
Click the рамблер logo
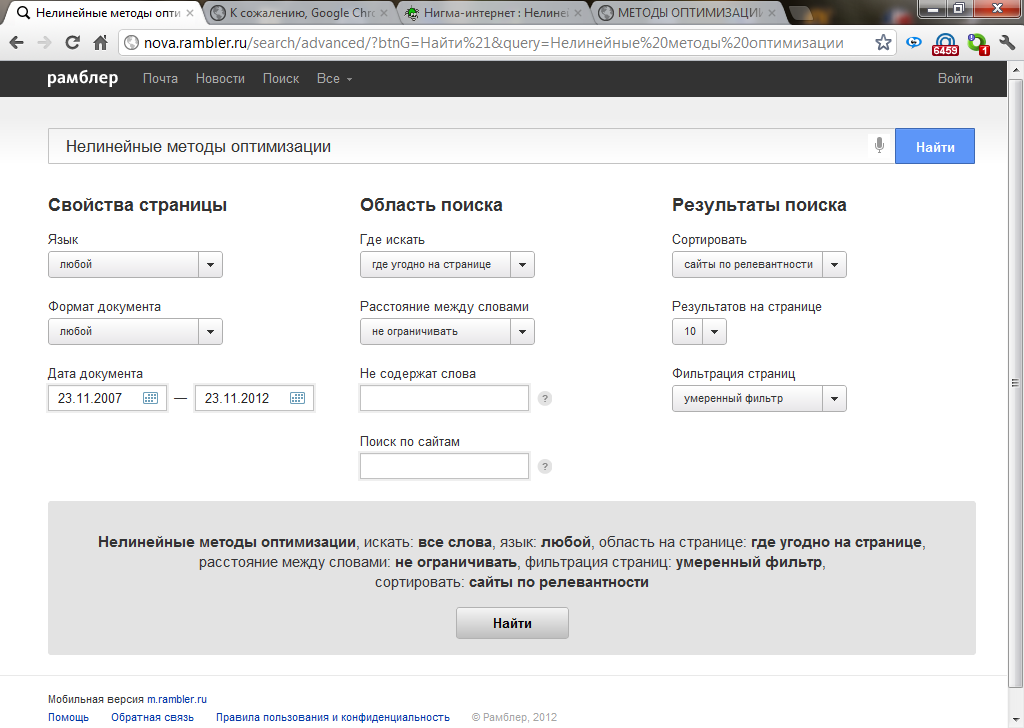click(82, 78)
